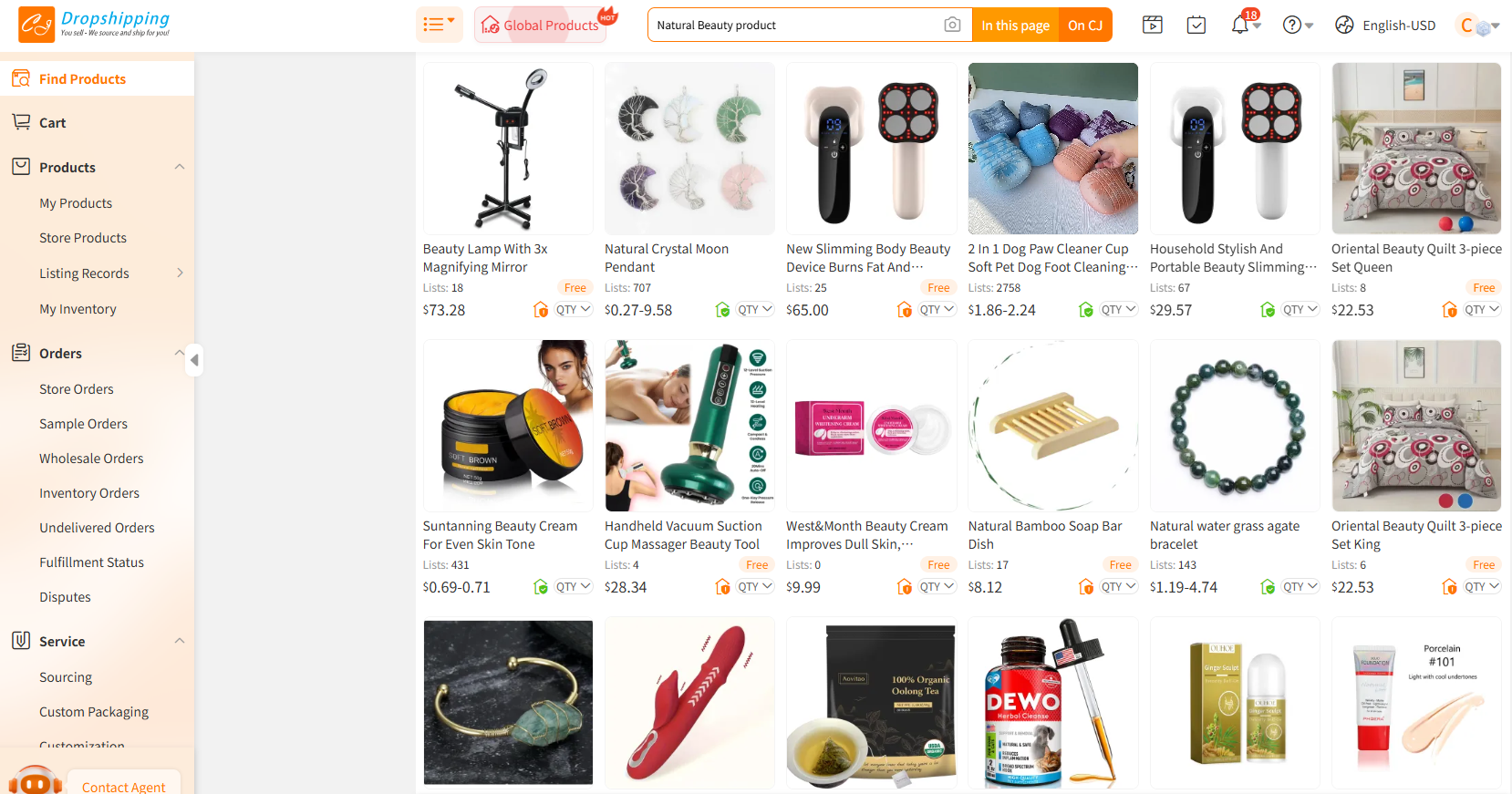This screenshot has width=1512, height=794.
Task: Collapse the sidebar with the arrow handle
Action: click(x=194, y=360)
